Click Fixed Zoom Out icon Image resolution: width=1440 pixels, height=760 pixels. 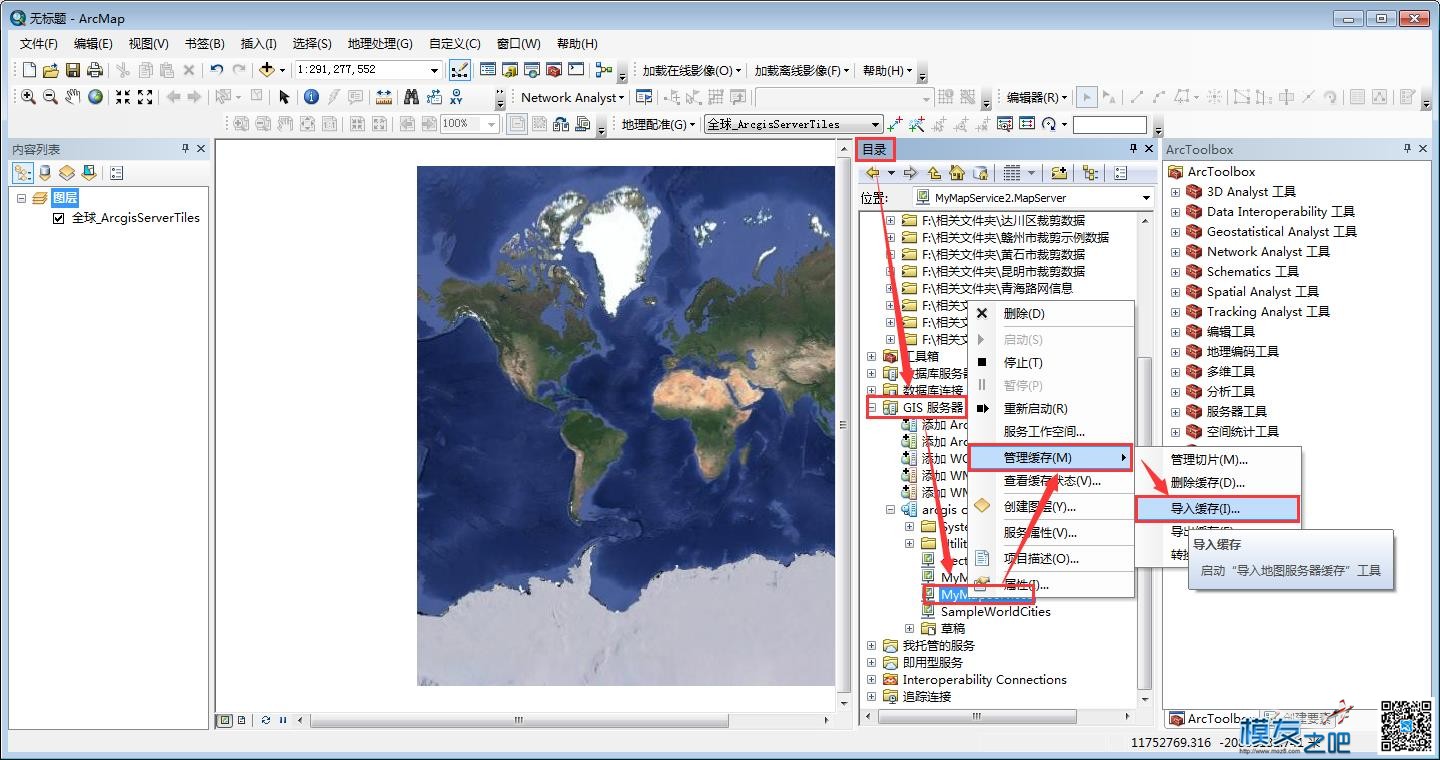146,97
